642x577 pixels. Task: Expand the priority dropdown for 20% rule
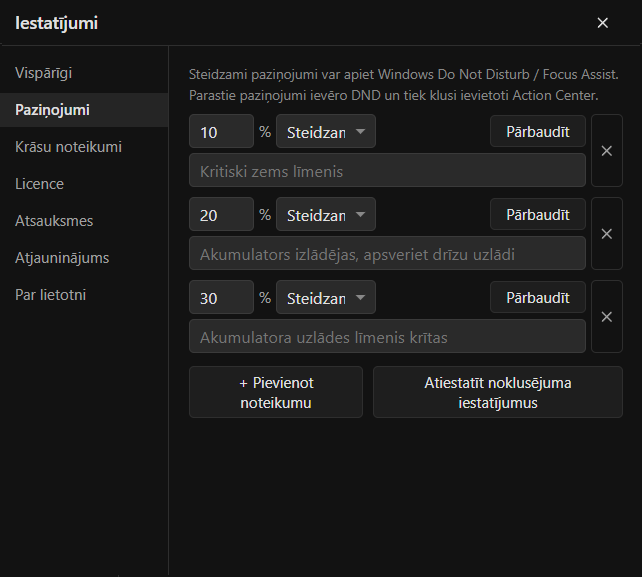(x=326, y=215)
